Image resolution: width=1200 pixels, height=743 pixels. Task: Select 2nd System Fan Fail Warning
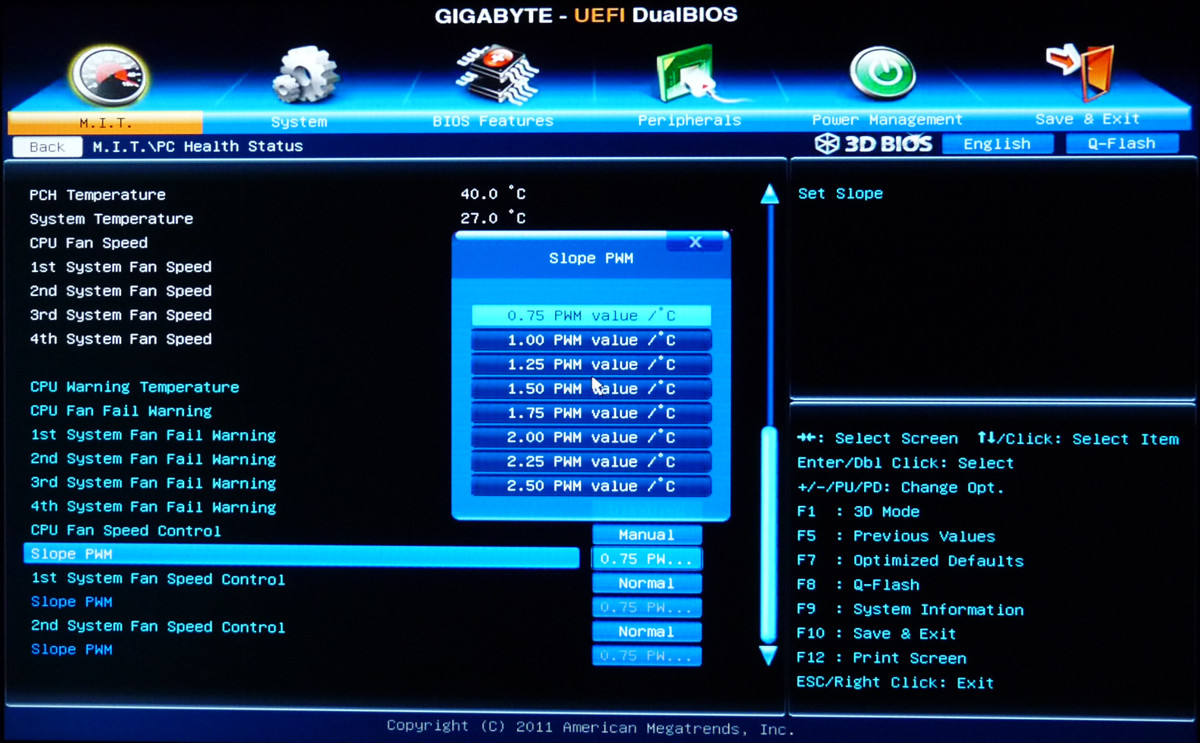[x=153, y=459]
